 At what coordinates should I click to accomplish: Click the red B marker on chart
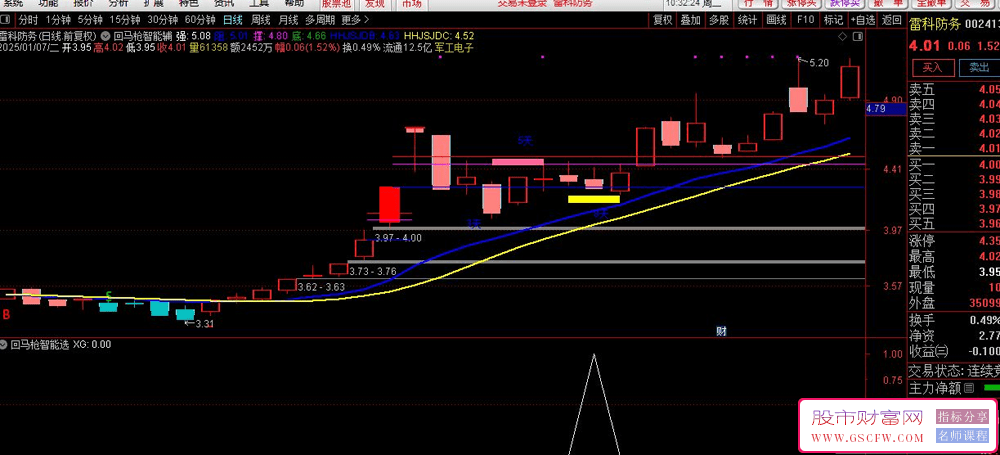6,314
